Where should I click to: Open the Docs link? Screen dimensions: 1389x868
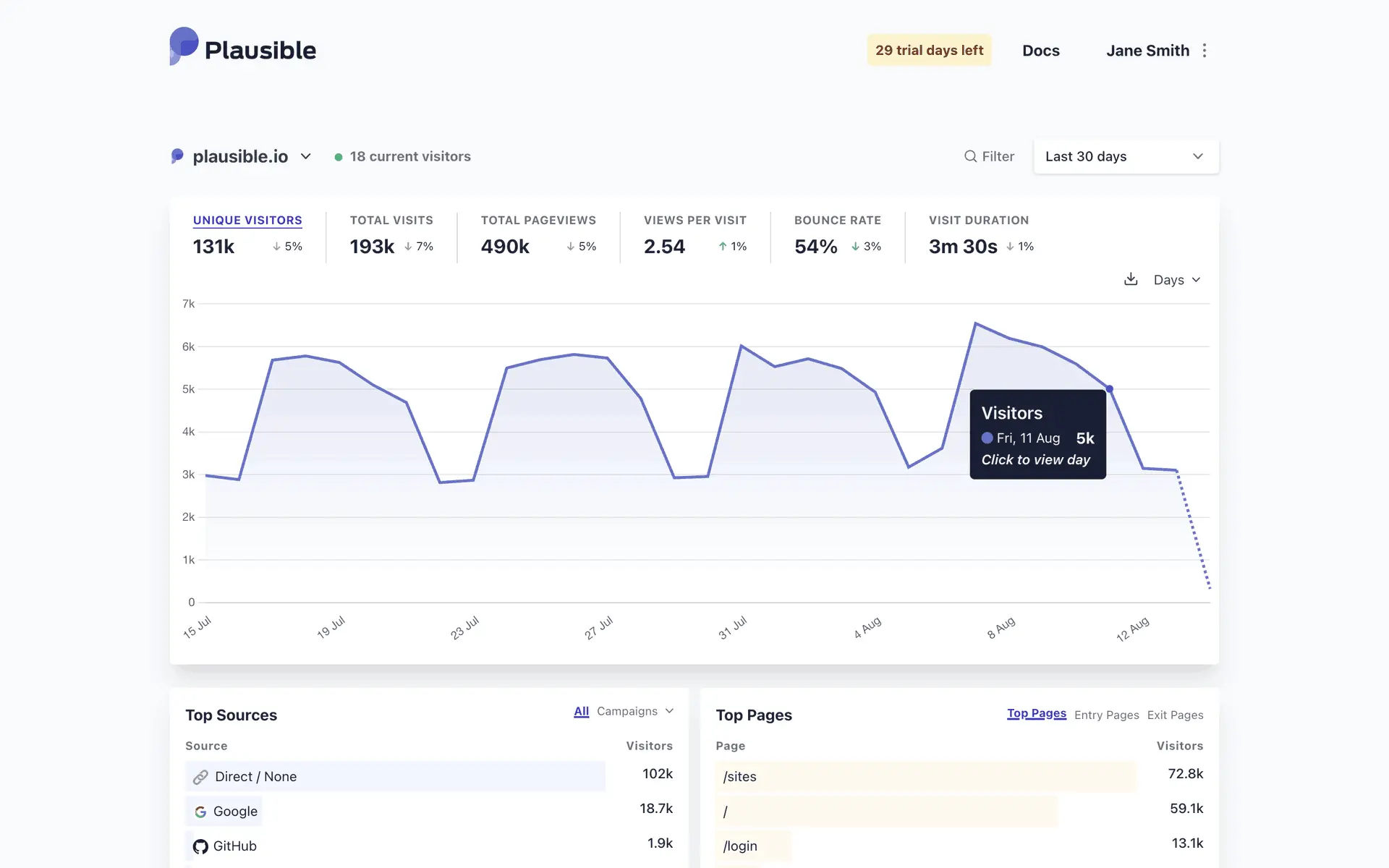[x=1040, y=51]
